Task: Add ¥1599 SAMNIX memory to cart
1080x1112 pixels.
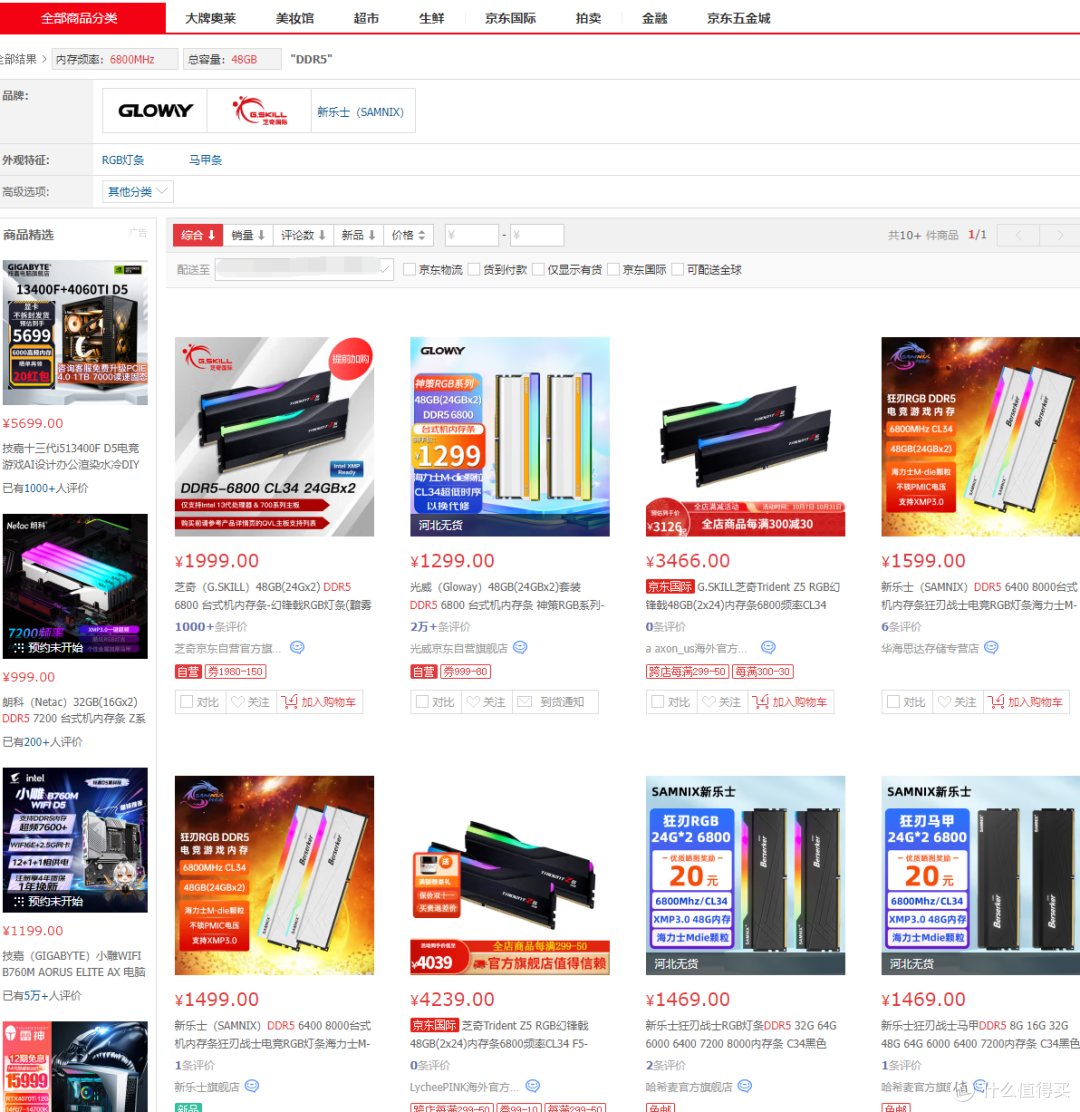Action: click(x=1025, y=701)
